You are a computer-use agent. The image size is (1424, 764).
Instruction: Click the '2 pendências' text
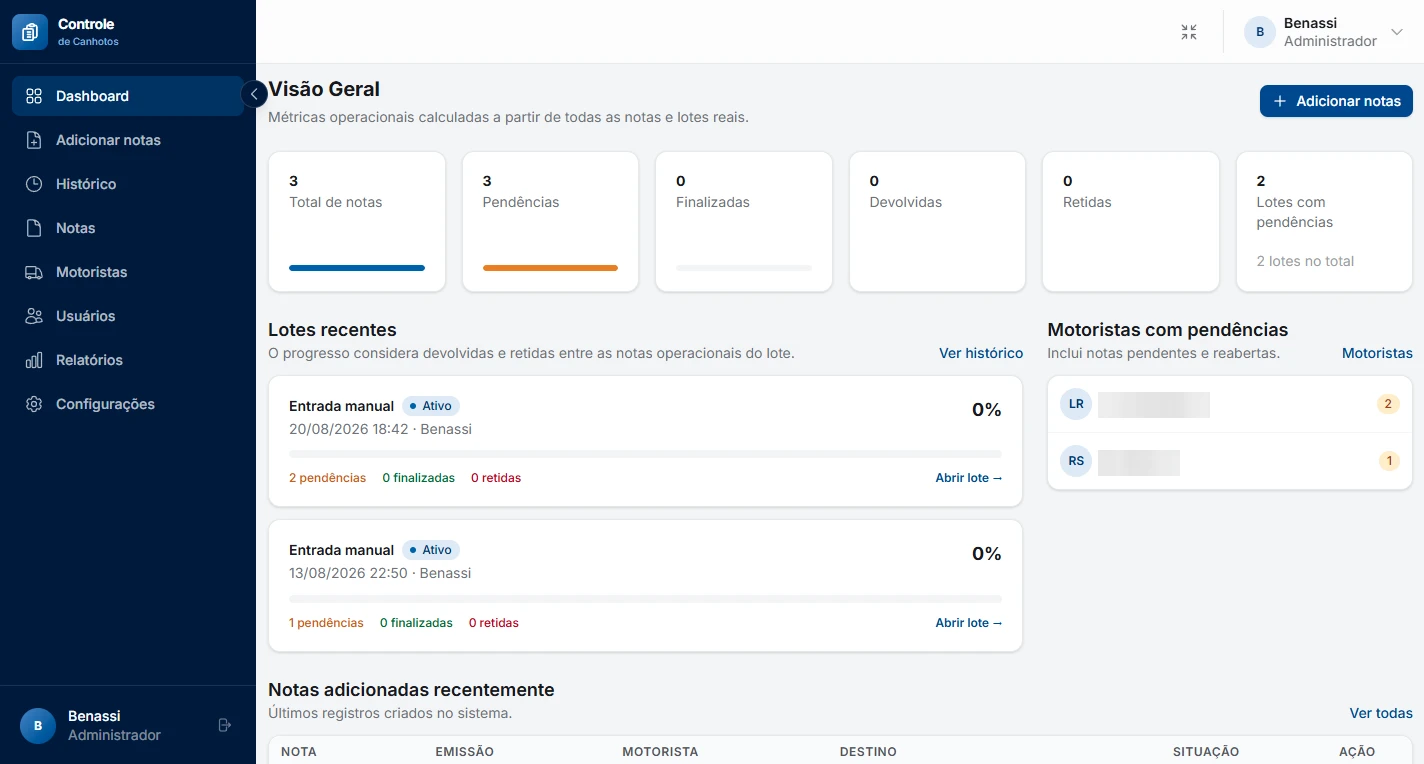click(x=328, y=478)
